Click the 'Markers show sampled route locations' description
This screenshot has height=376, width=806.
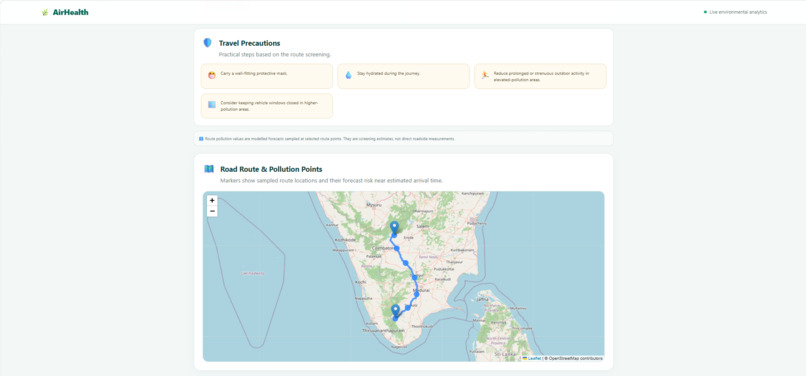(x=331, y=181)
